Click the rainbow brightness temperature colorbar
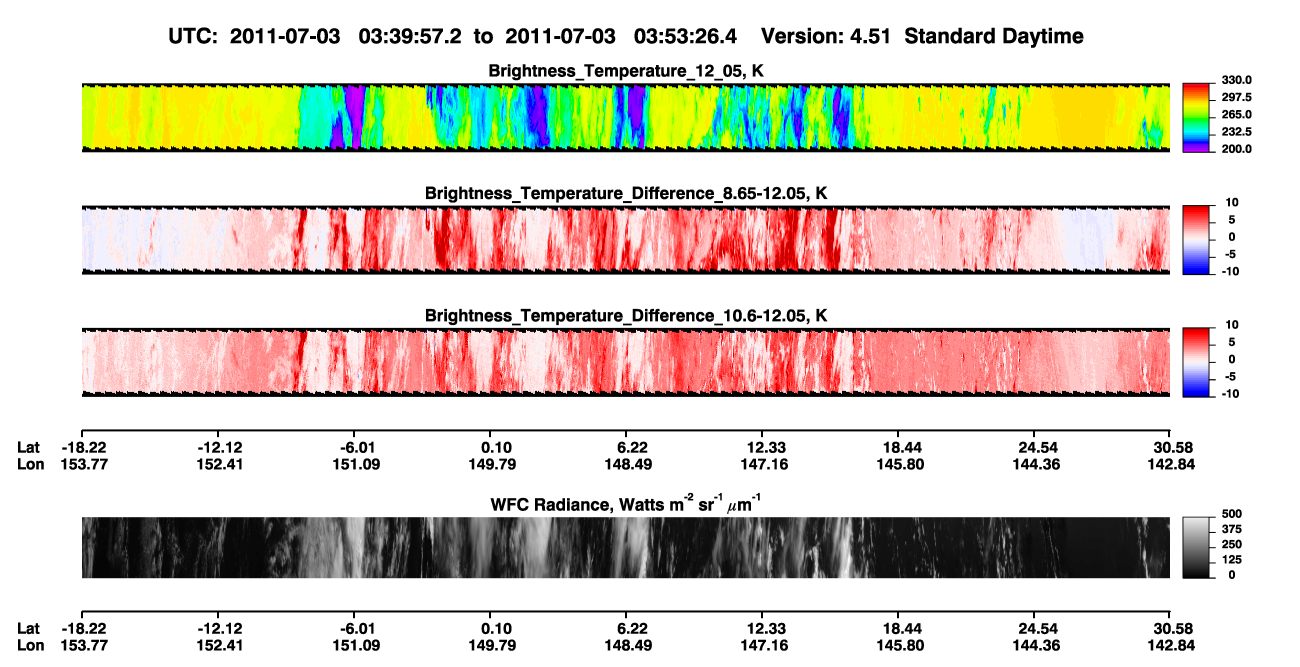Image resolution: width=1300 pixels, height=667 pixels. (1195, 117)
